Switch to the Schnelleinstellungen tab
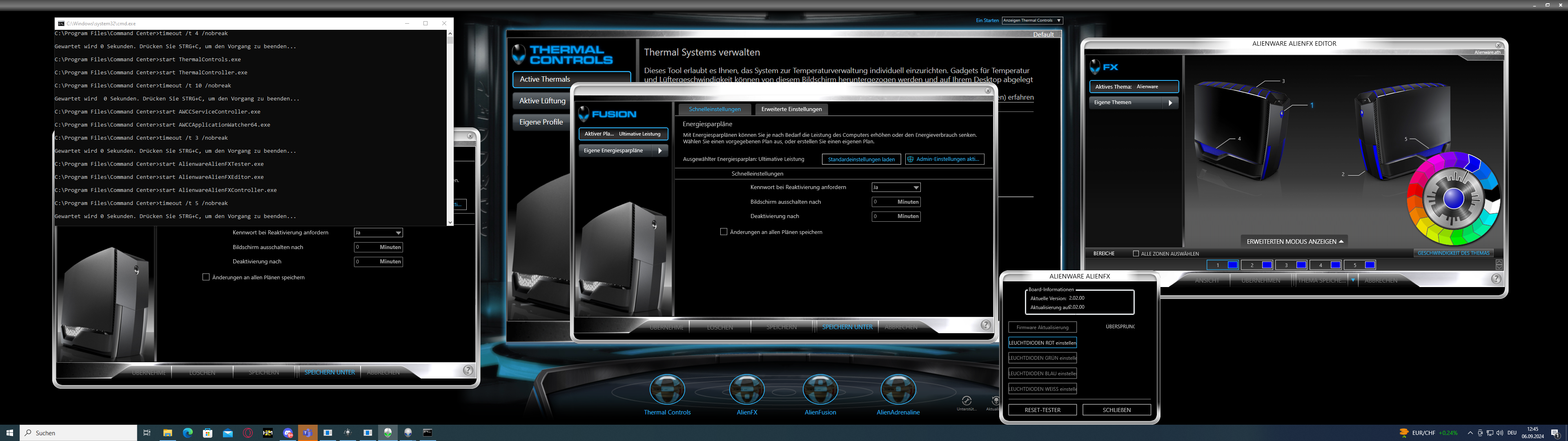 tap(715, 109)
